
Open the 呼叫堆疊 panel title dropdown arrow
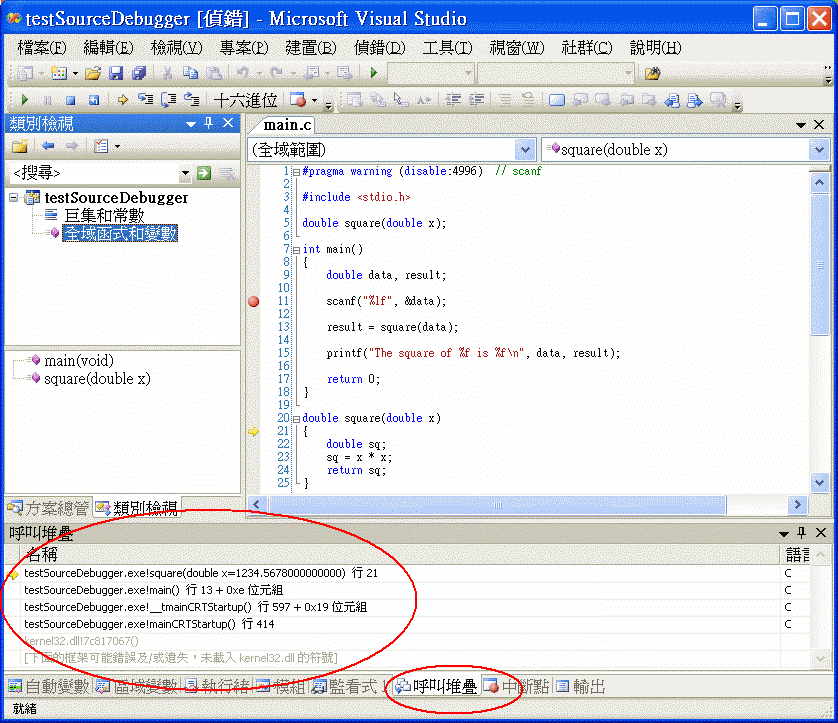[783, 533]
